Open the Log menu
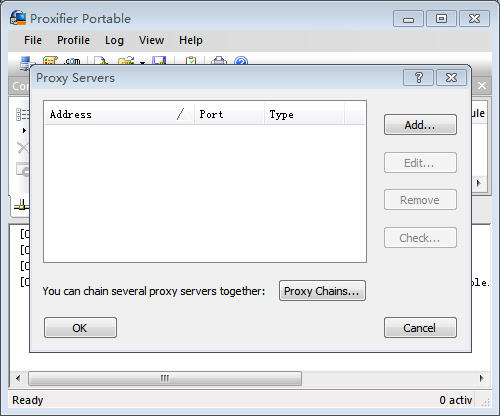The width and height of the screenshot is (500, 416). (114, 40)
